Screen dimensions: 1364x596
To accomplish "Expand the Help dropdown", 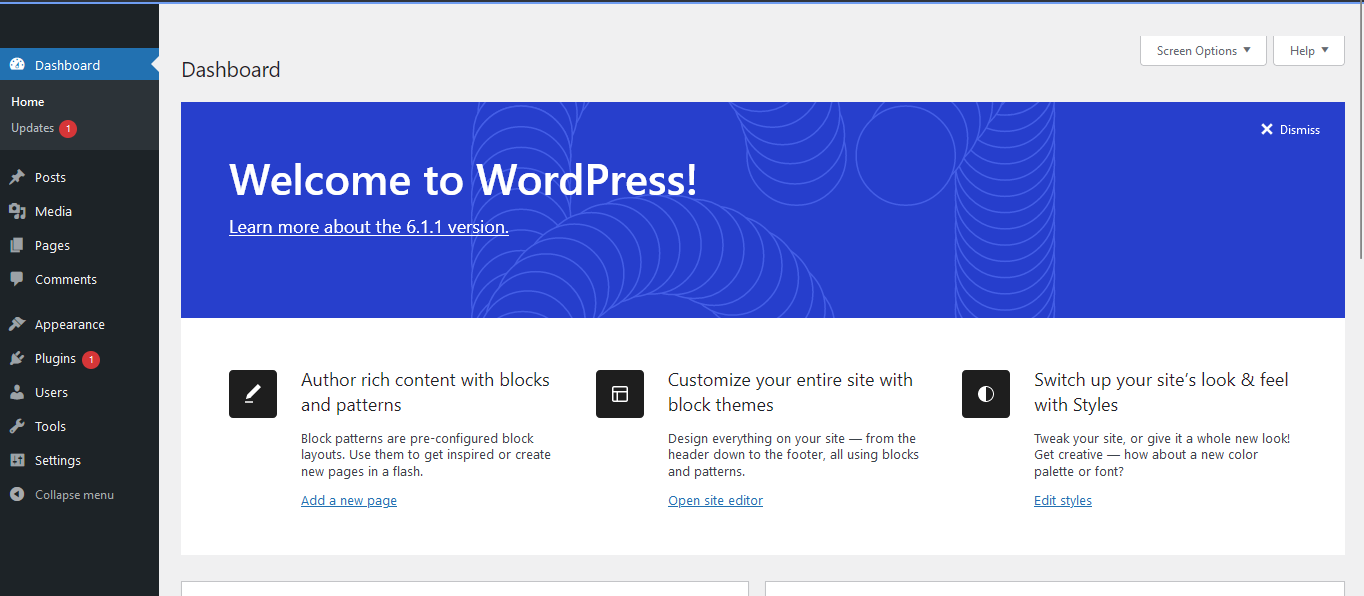I will click(x=1308, y=50).
